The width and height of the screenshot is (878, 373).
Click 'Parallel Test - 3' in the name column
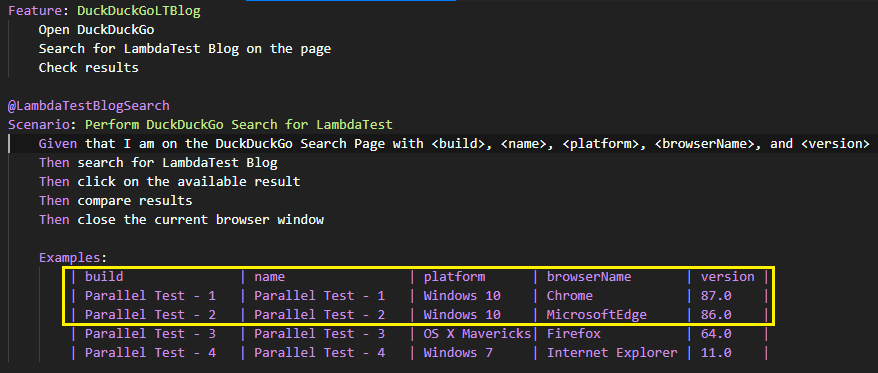[x=319, y=334]
